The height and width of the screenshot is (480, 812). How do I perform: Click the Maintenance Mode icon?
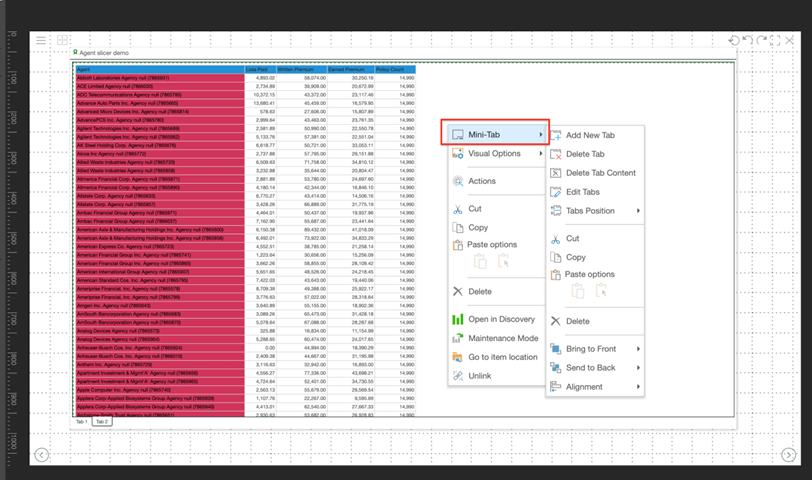pyautogui.click(x=458, y=338)
